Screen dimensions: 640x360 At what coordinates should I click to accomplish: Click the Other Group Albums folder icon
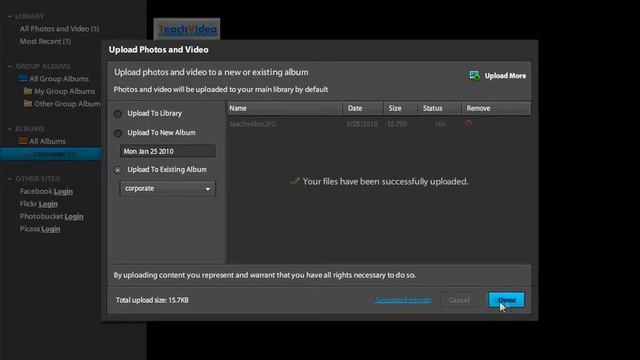click(28, 104)
